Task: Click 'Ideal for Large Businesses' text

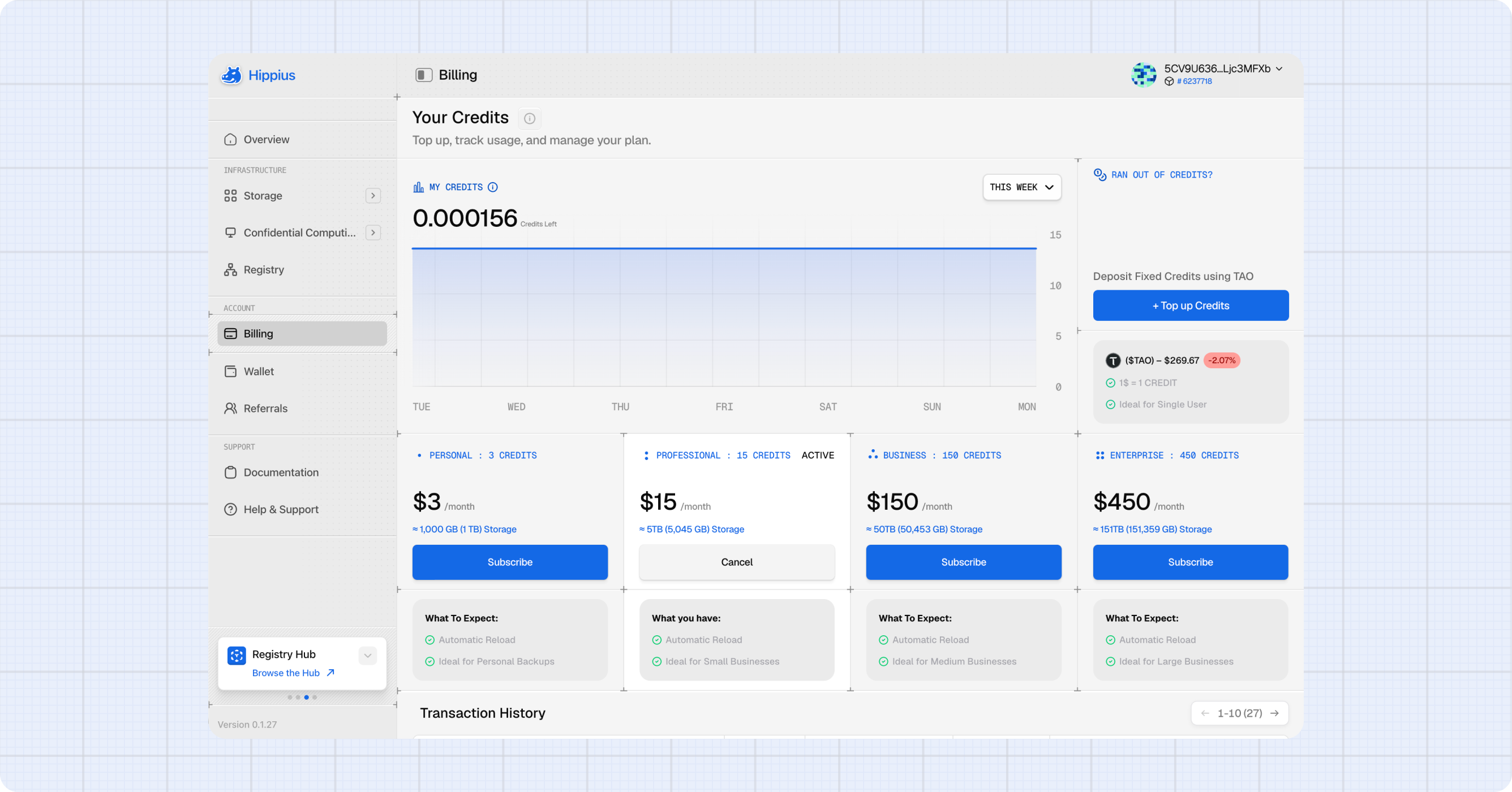Action: 1176,661
